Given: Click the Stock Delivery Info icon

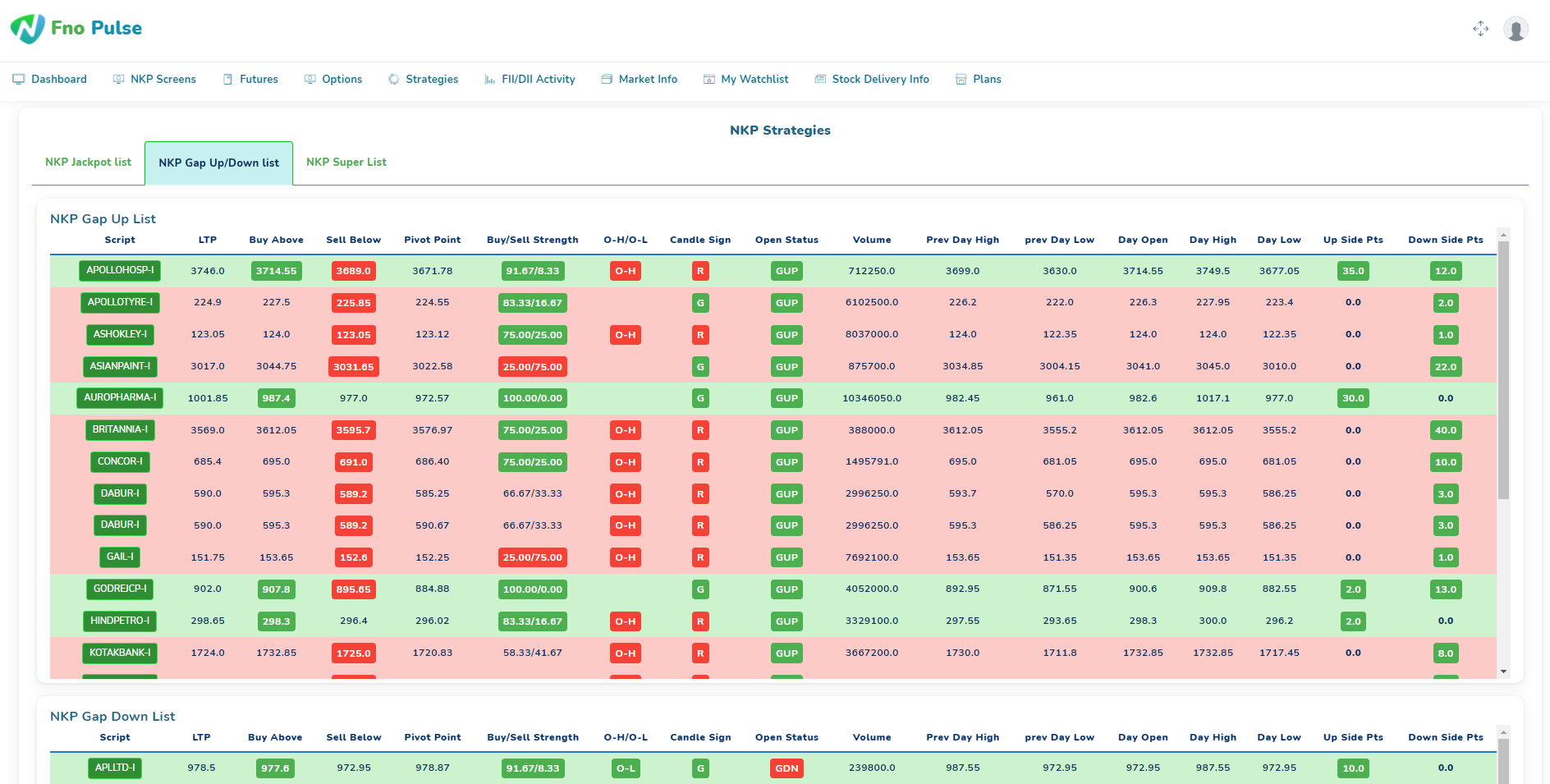Looking at the screenshot, I should 820,80.
